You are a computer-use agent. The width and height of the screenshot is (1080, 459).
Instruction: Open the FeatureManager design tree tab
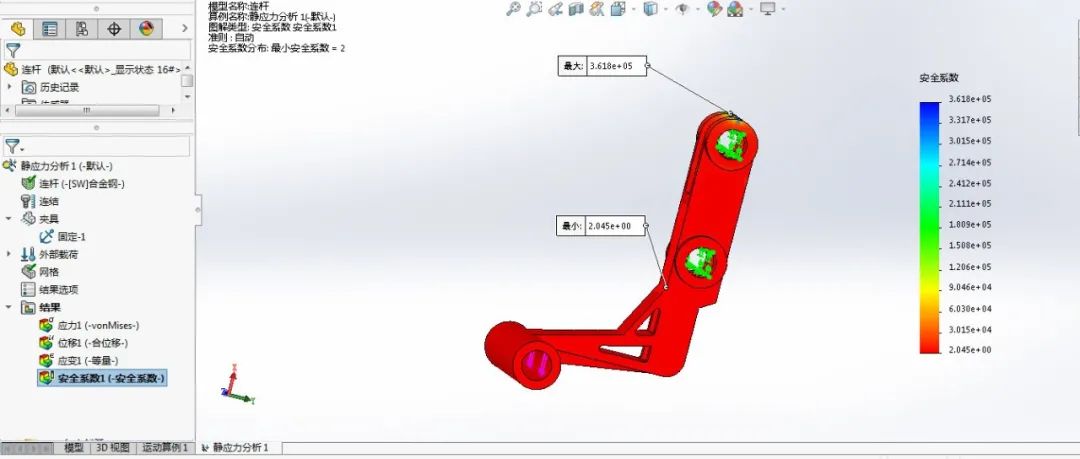[x=17, y=28]
